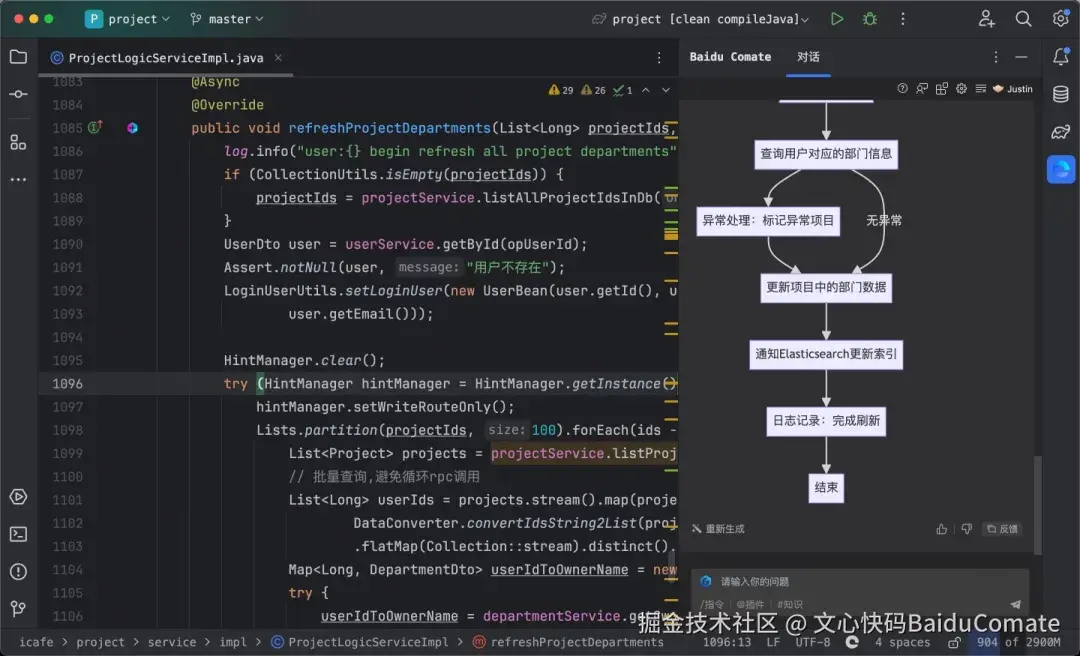1080x656 pixels.
Task: Open Comate panel options menu
Action: click(x=996, y=57)
